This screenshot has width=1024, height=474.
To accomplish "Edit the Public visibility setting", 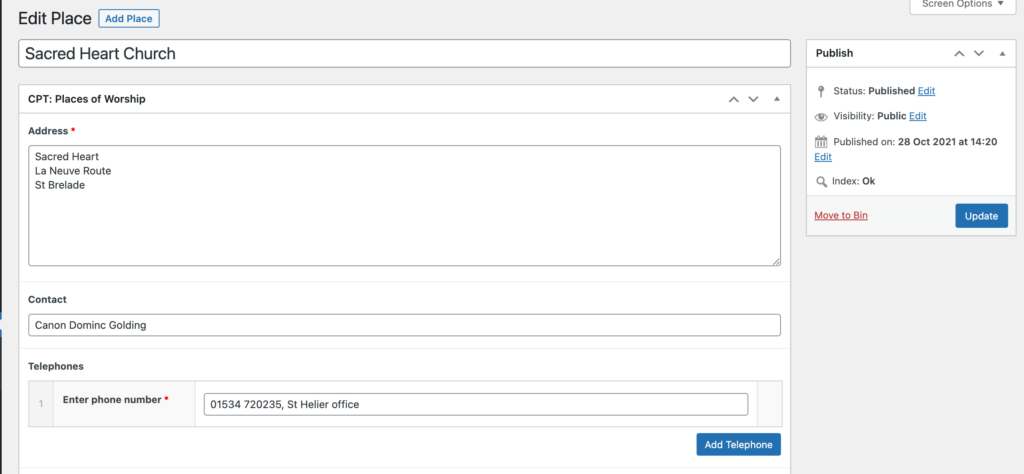I will tap(917, 116).
